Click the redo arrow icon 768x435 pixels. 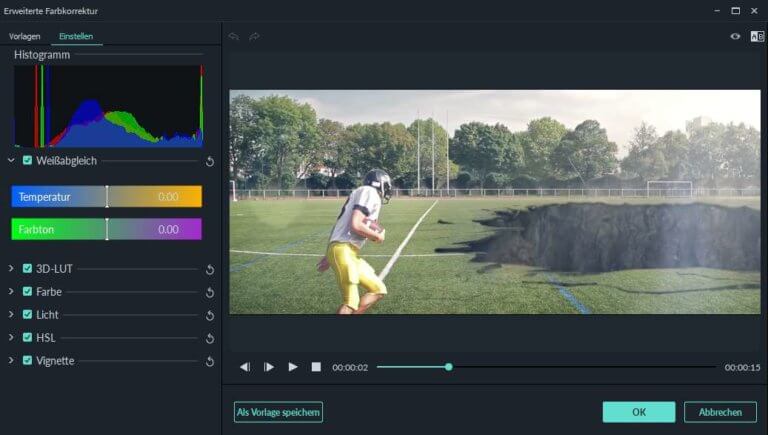pos(254,36)
